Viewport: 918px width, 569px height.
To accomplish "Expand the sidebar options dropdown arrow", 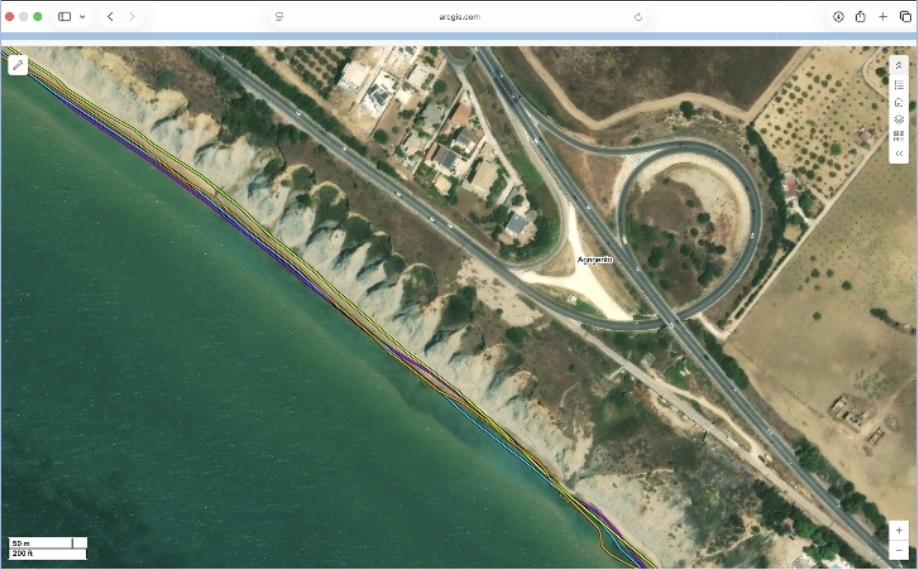I will tap(82, 17).
